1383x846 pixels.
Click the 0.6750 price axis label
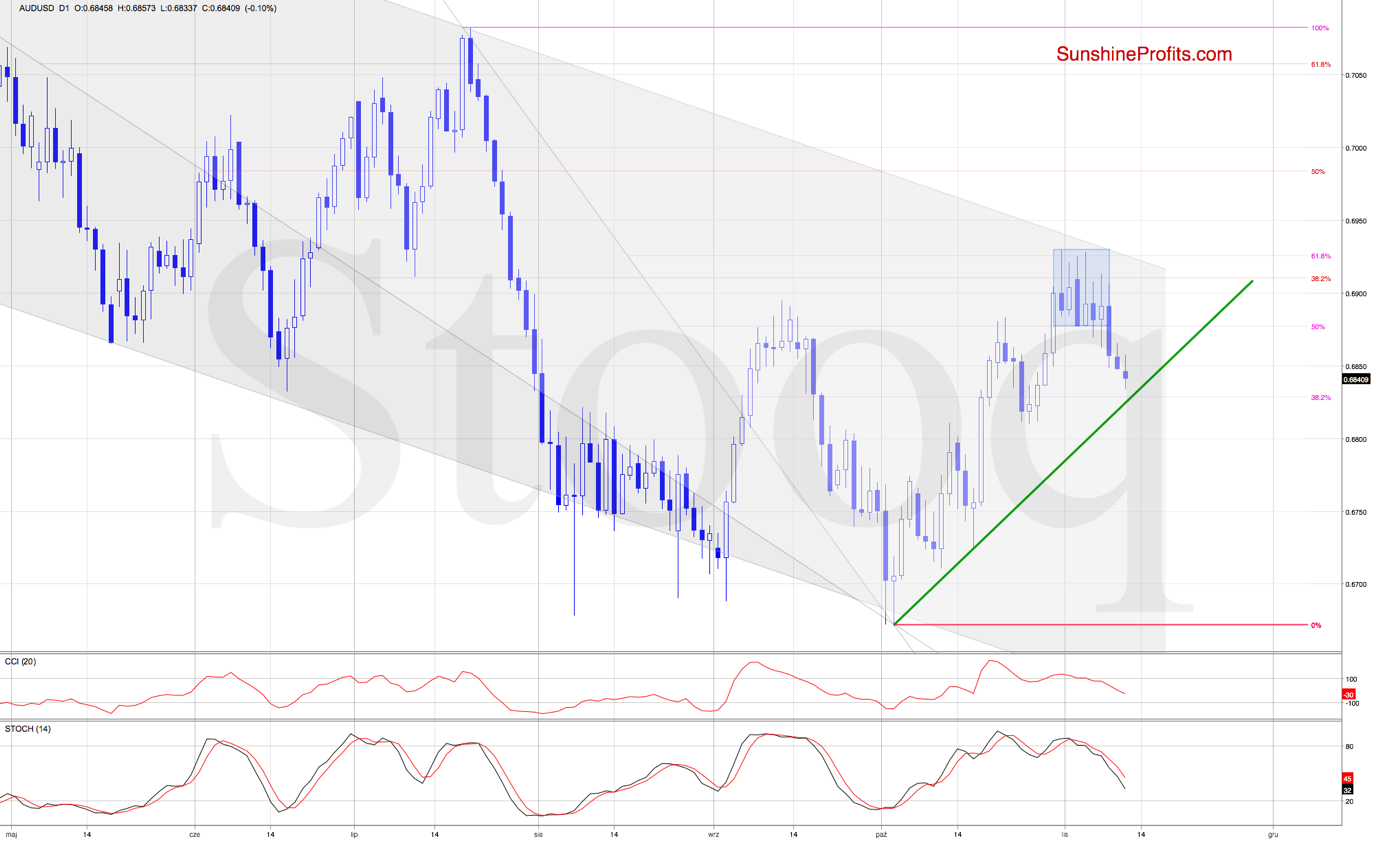point(1355,512)
